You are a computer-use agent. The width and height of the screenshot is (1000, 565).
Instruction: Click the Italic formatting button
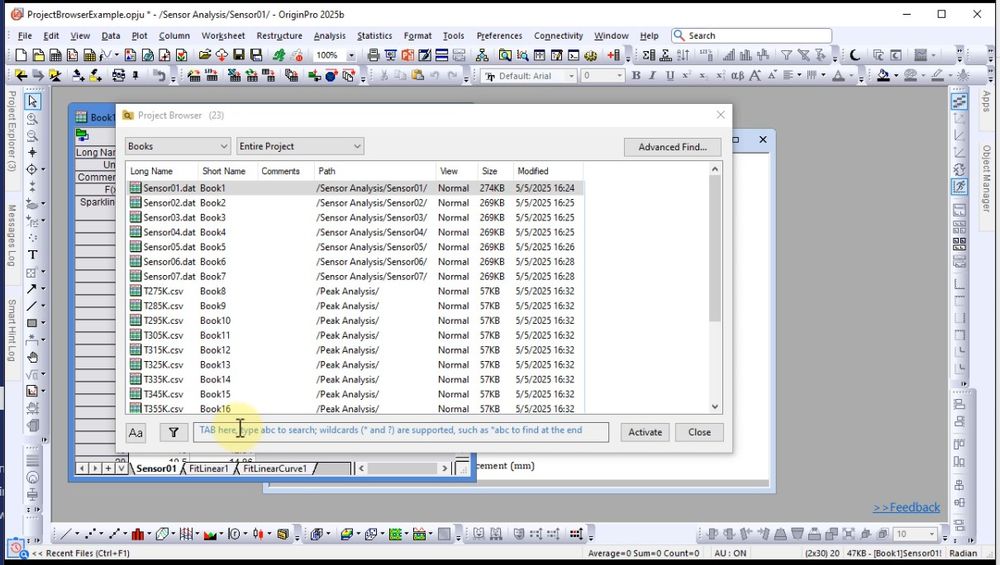point(652,76)
